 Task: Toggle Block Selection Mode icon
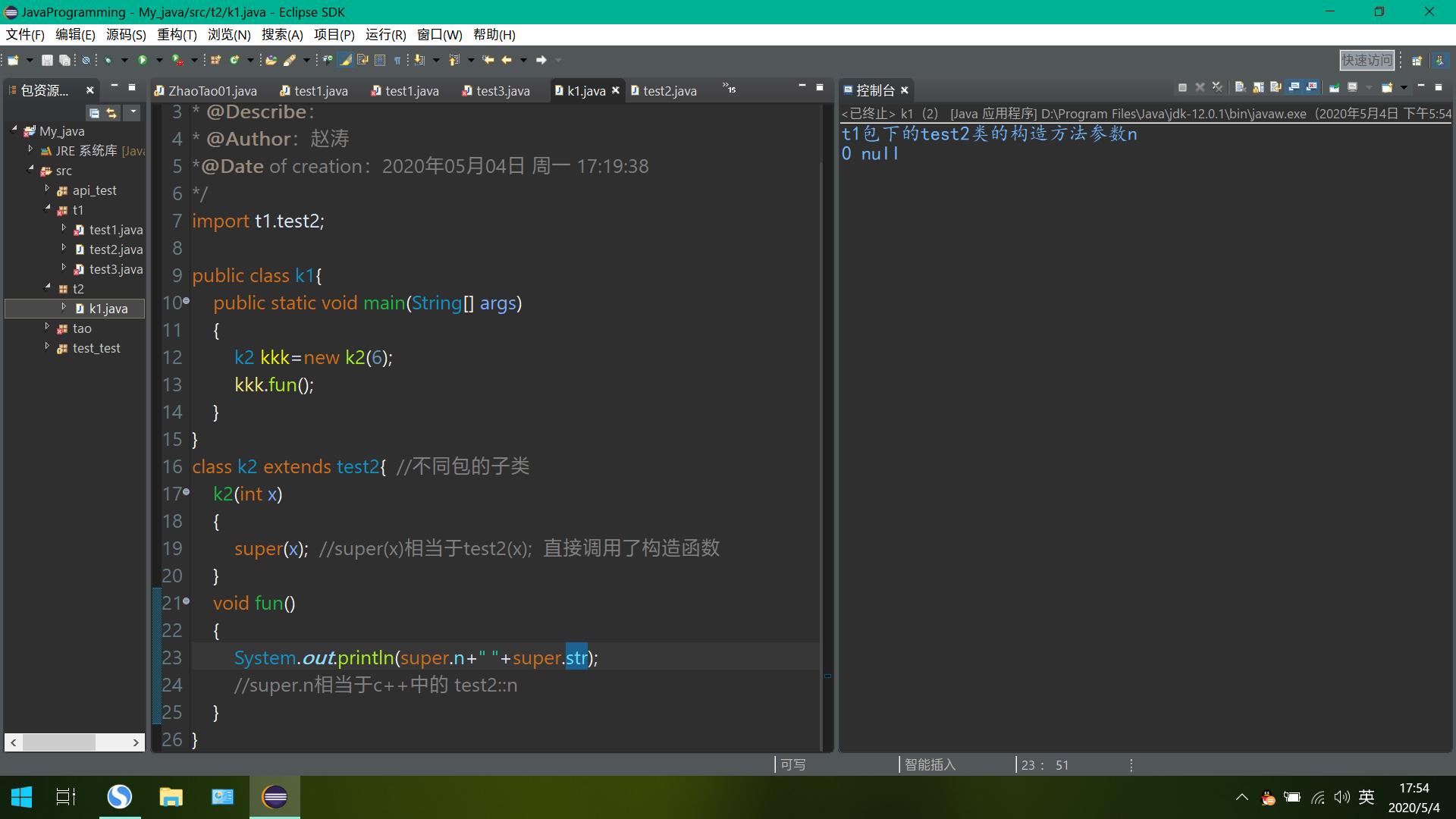[x=380, y=60]
